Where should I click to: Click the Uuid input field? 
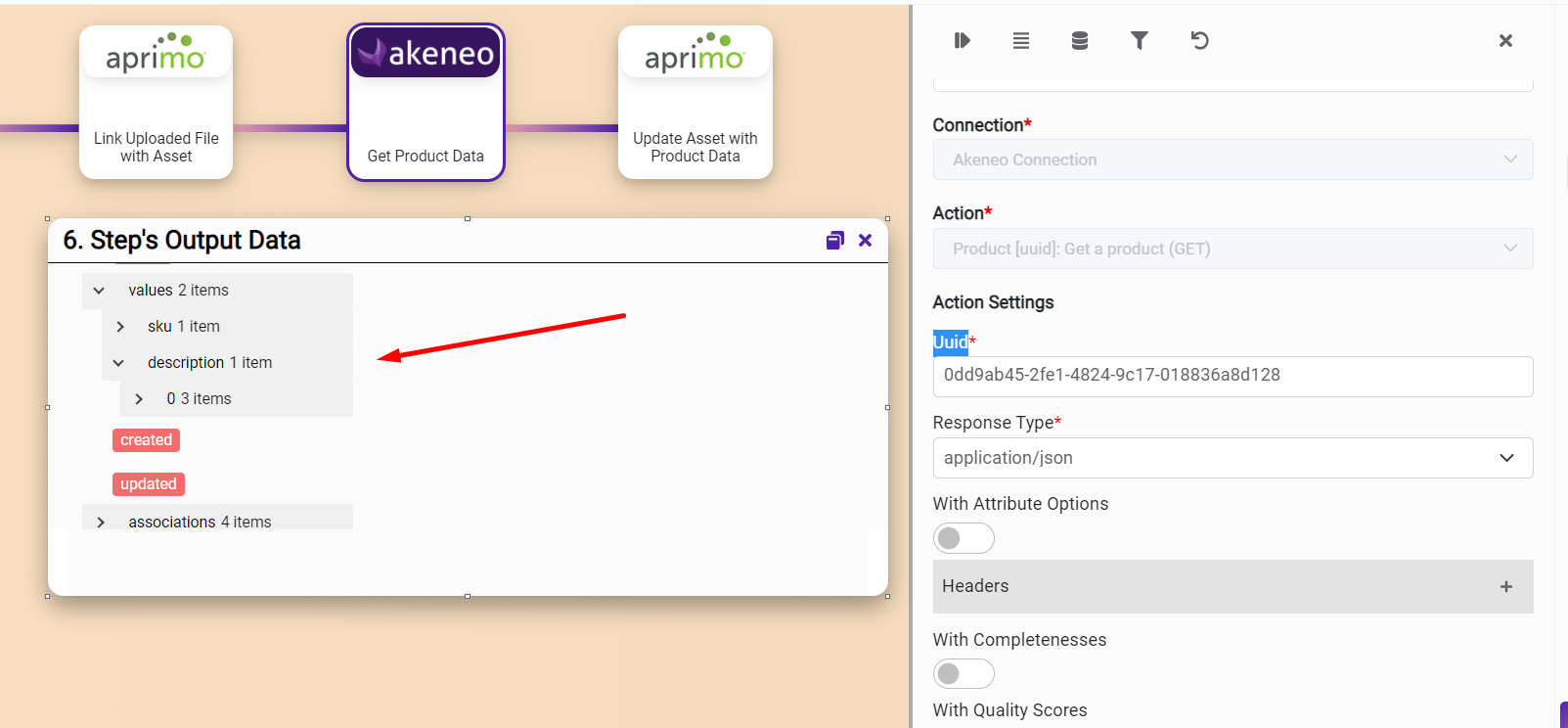point(1232,376)
